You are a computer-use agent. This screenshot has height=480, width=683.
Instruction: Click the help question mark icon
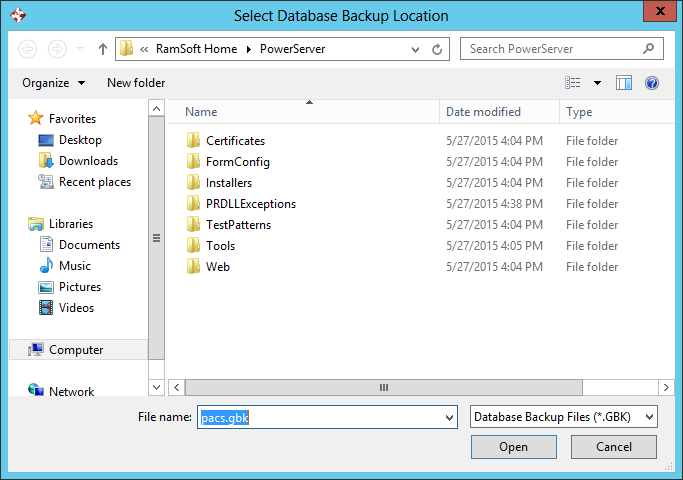[652, 83]
